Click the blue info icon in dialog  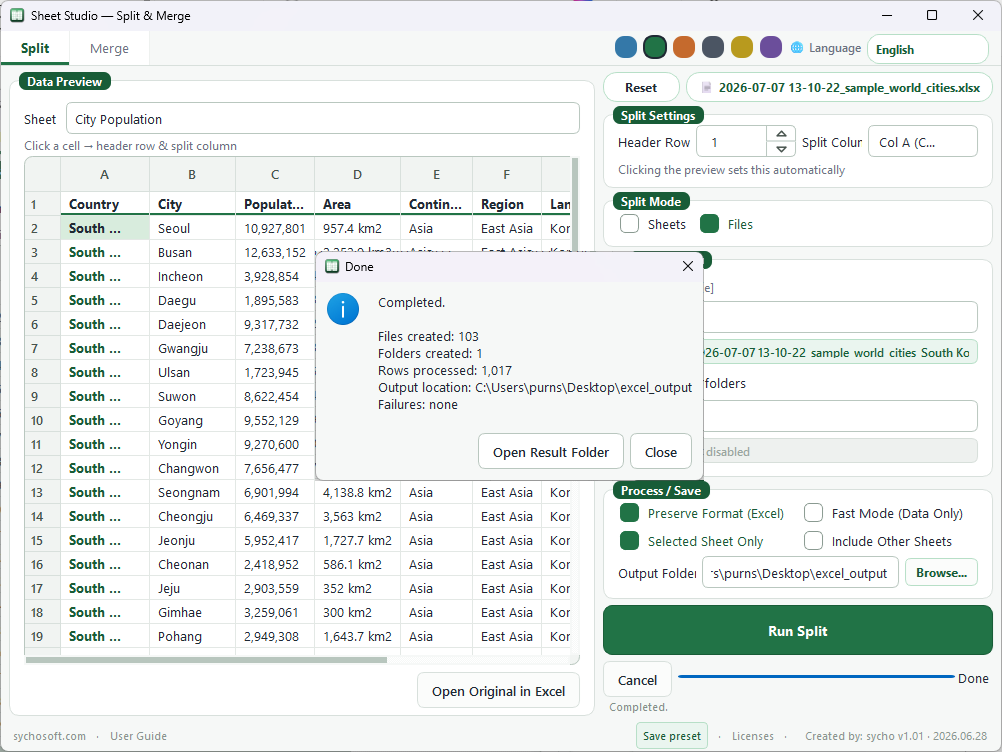[343, 309]
